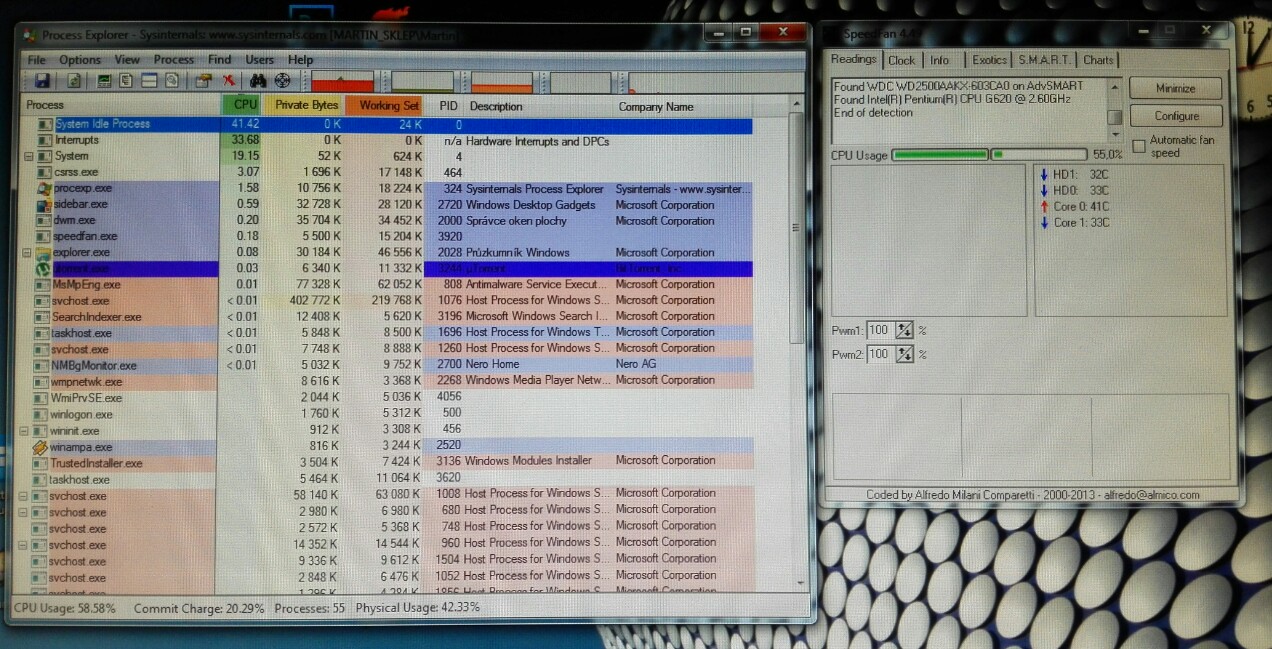Switch to the Info tab in SpeedFan
Image resolution: width=1272 pixels, height=649 pixels.
940,60
